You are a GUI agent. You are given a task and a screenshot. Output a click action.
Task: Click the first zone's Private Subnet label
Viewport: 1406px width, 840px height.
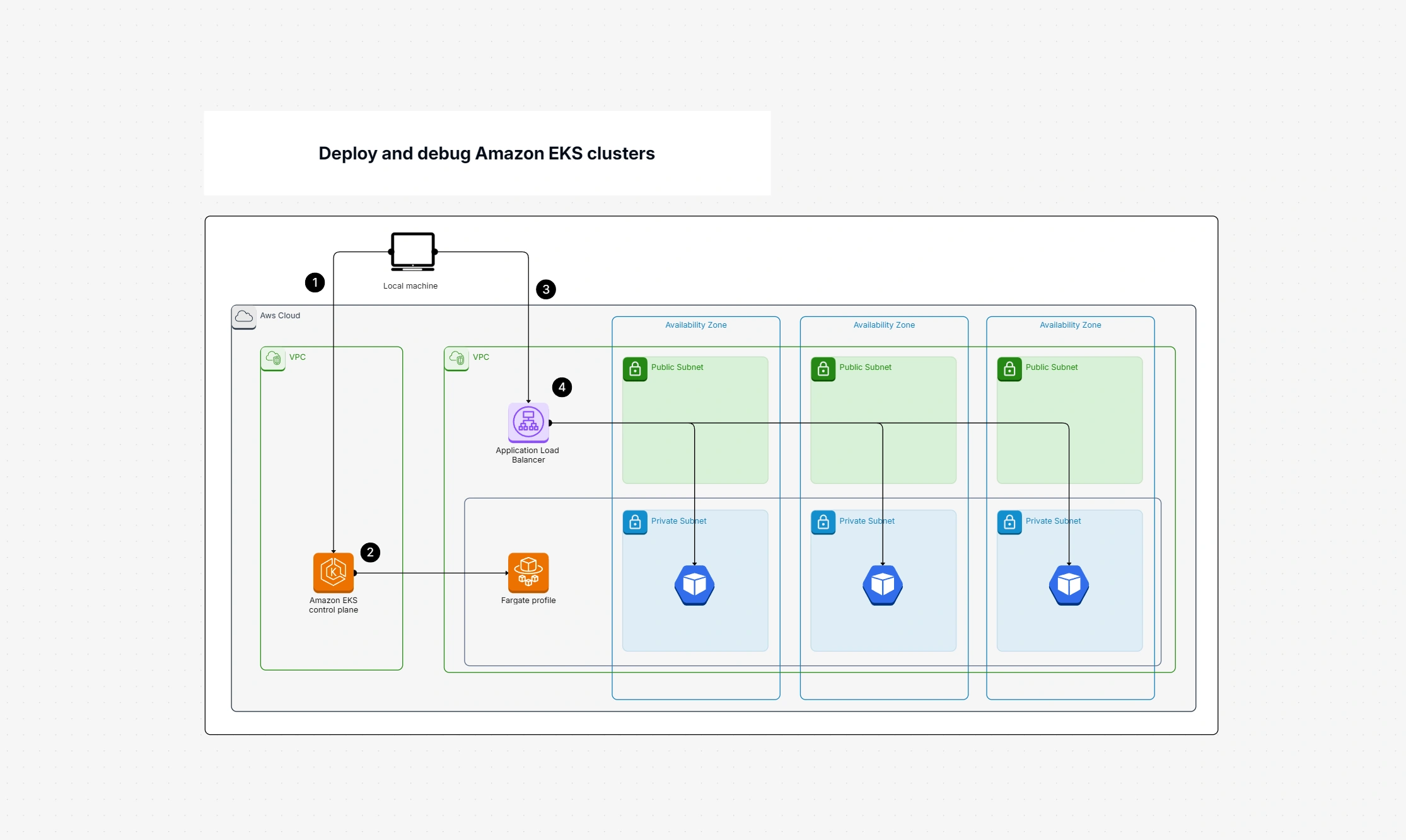(x=678, y=521)
